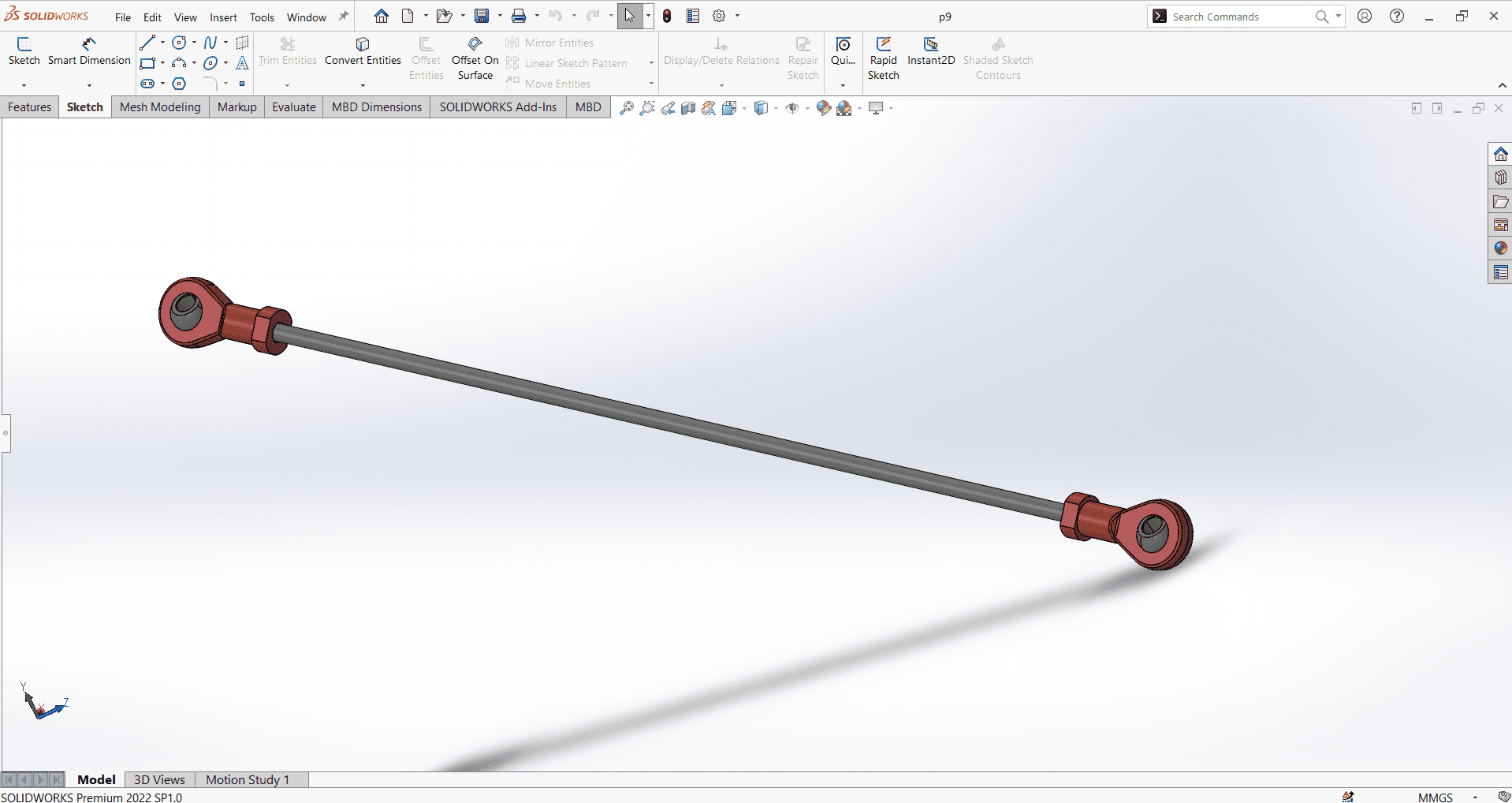This screenshot has width=1512, height=803.
Task: Expand the Sketch button dropdown
Action: click(24, 84)
